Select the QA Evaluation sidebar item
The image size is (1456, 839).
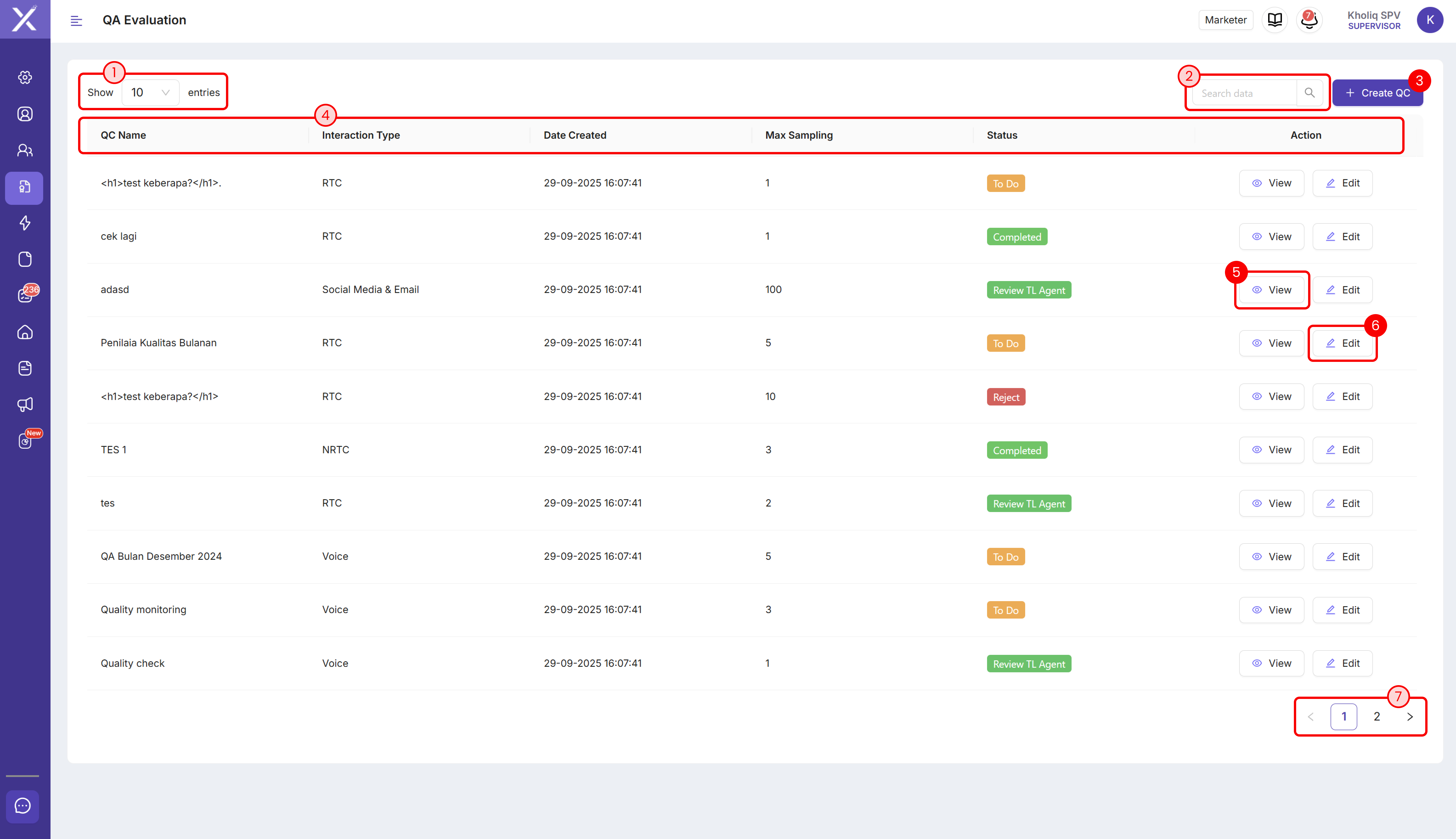click(x=25, y=187)
